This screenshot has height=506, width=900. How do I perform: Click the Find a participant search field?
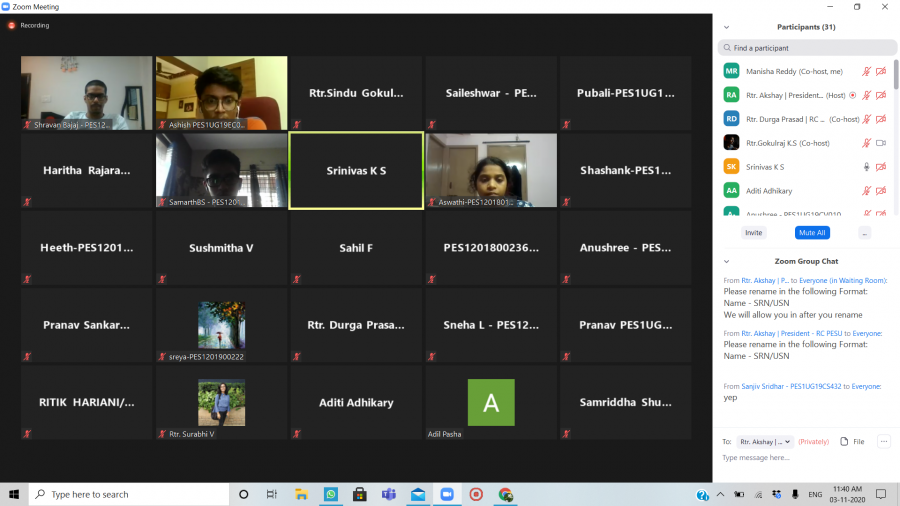pos(805,48)
